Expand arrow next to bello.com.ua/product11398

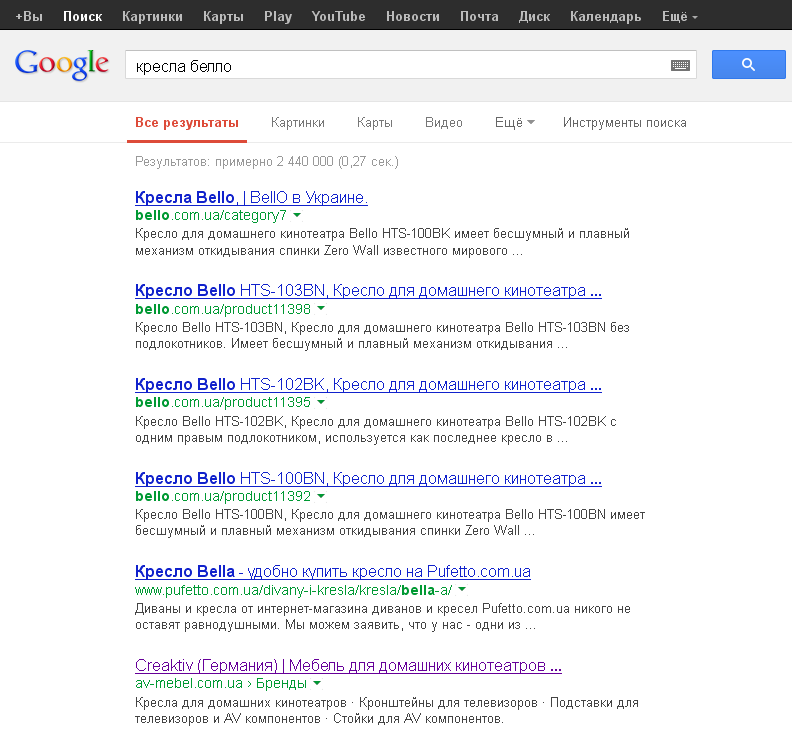[x=321, y=308]
